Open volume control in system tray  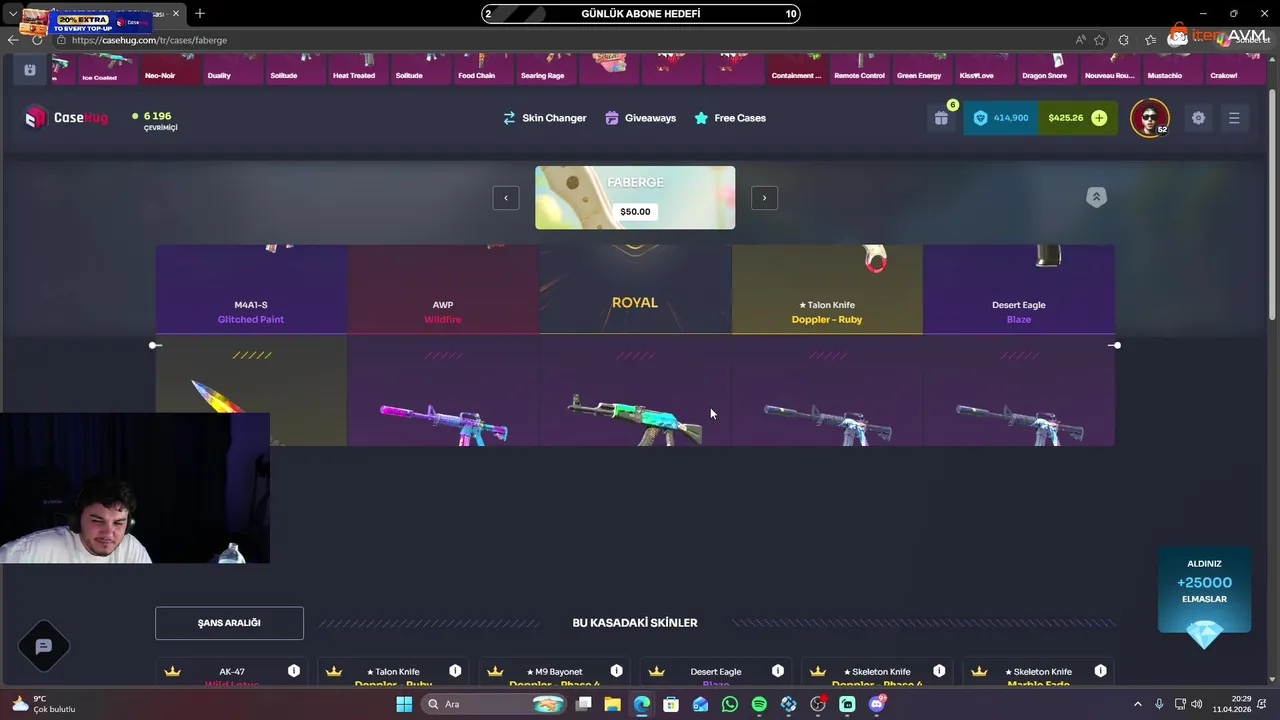(x=1197, y=704)
